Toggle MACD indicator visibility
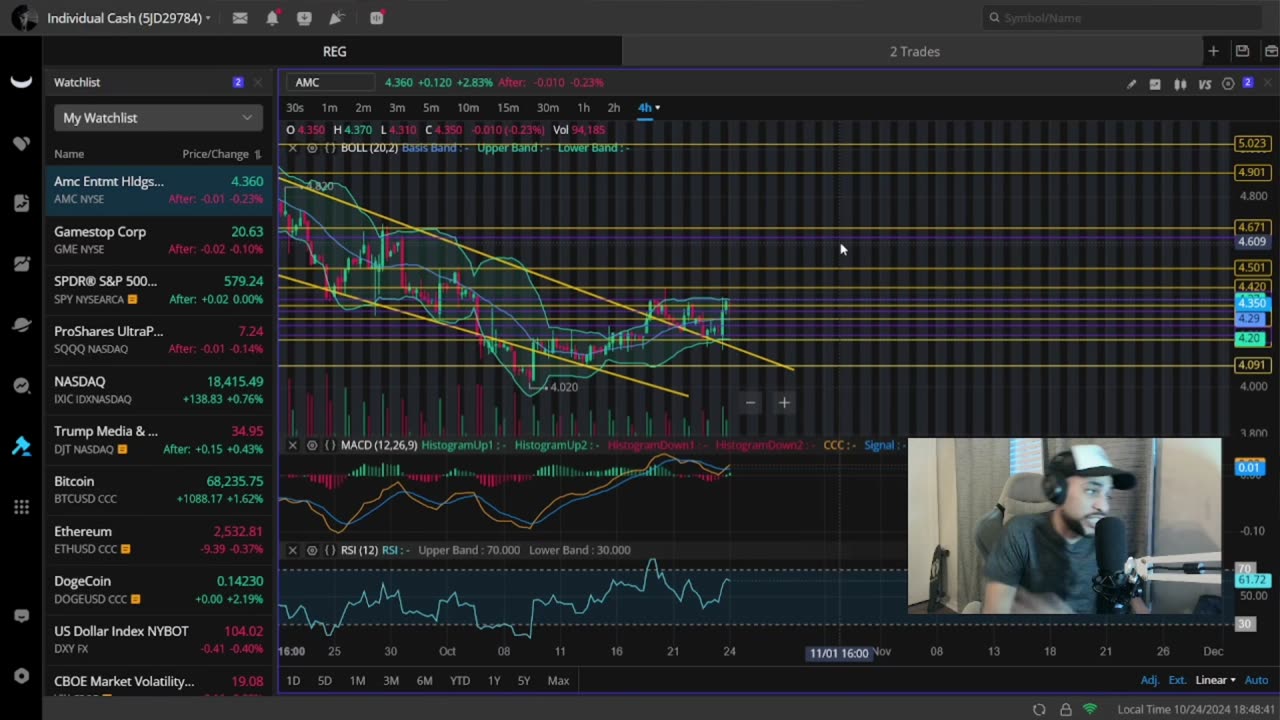Image resolution: width=1280 pixels, height=720 pixels. [312, 445]
